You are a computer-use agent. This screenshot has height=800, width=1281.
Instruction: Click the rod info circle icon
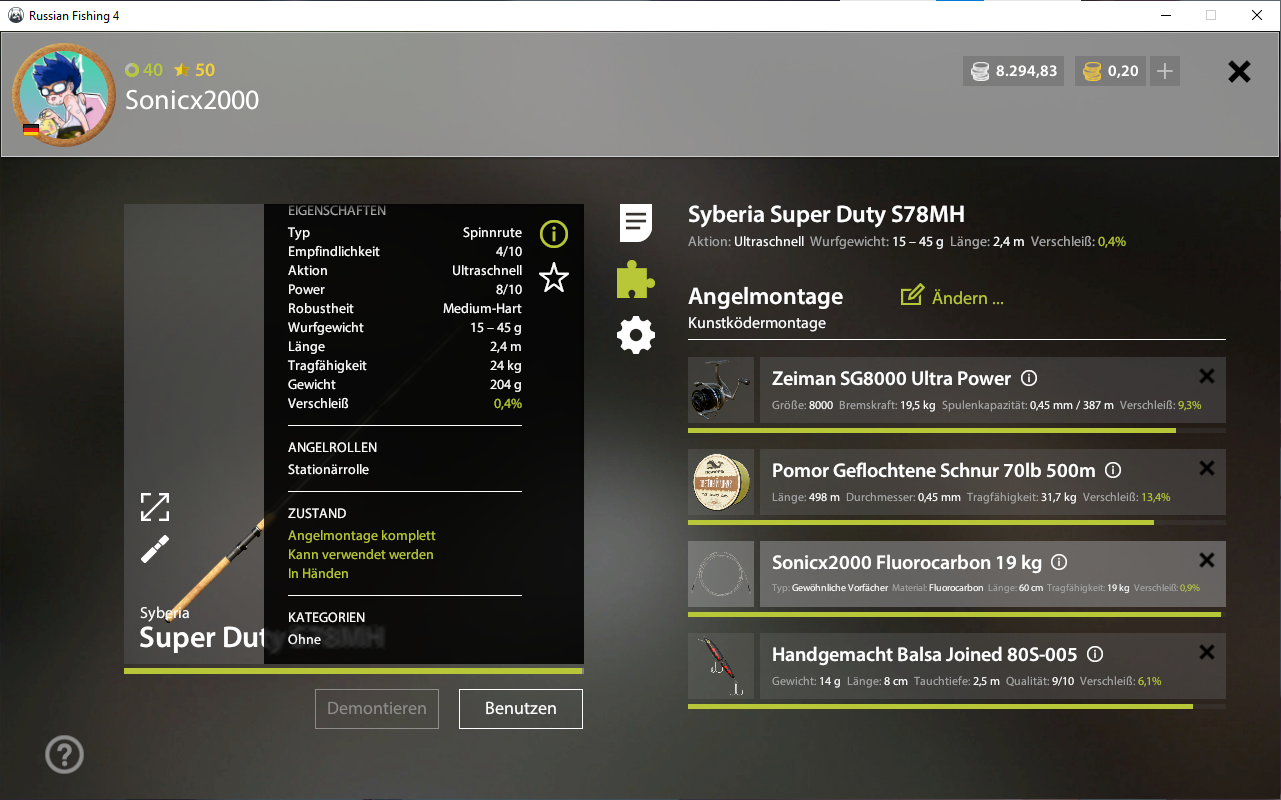(x=553, y=234)
